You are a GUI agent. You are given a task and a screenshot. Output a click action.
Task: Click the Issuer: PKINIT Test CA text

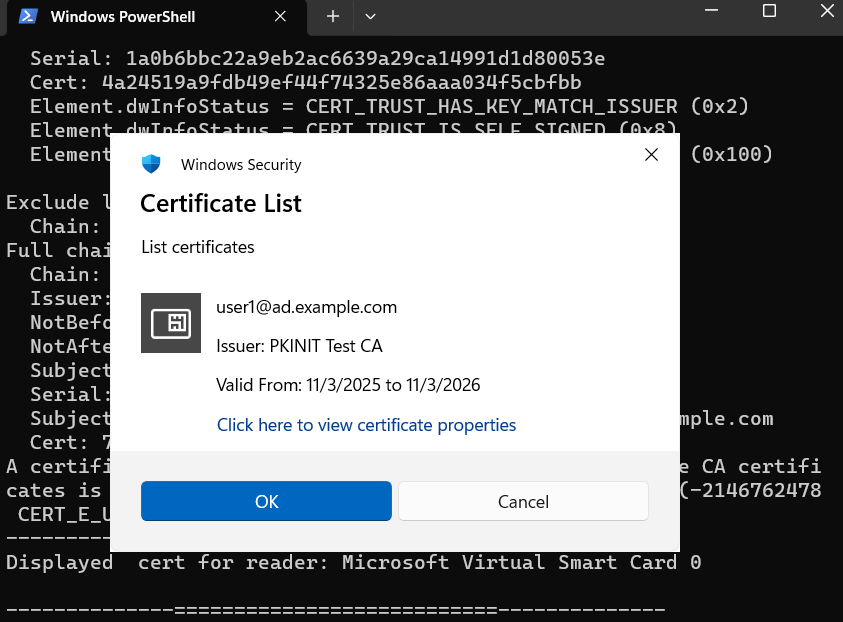pyautogui.click(x=299, y=346)
